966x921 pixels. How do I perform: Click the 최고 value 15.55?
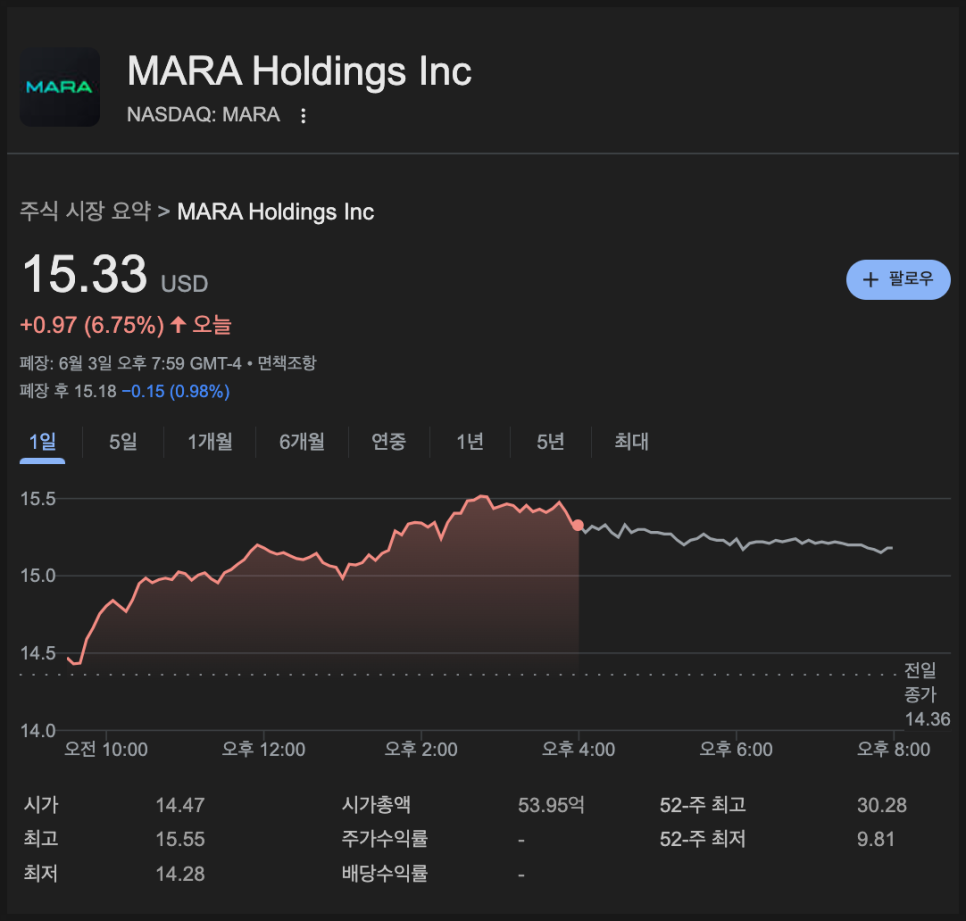[x=180, y=839]
